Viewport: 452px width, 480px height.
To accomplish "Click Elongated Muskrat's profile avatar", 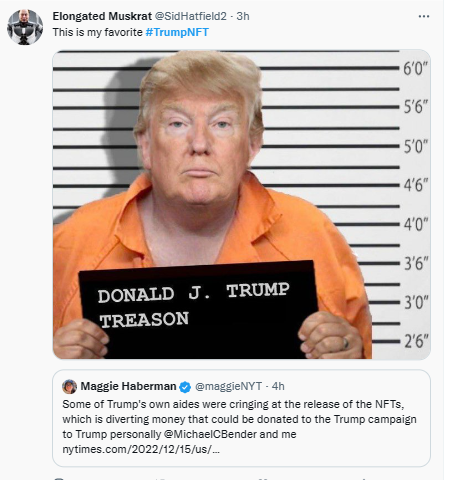I will 25,27.
